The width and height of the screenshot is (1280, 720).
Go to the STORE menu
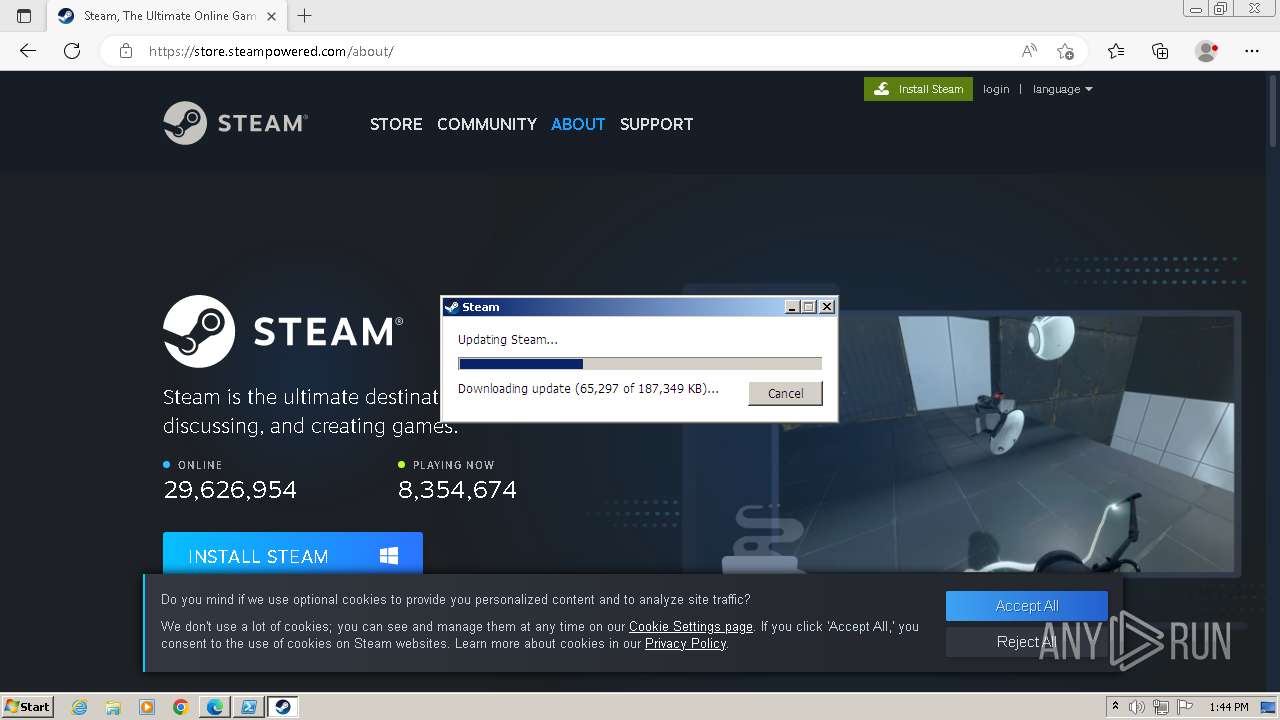[x=396, y=124]
